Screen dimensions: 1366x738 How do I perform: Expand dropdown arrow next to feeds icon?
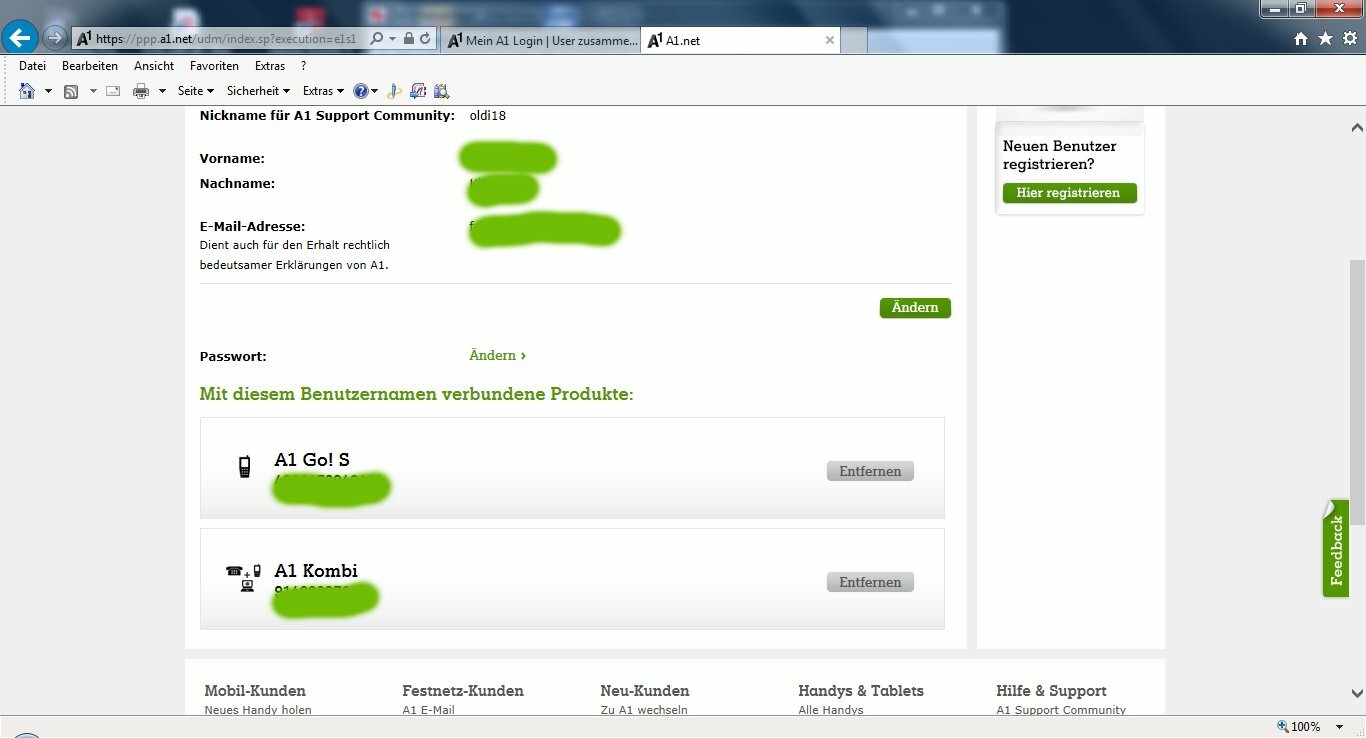[93, 91]
